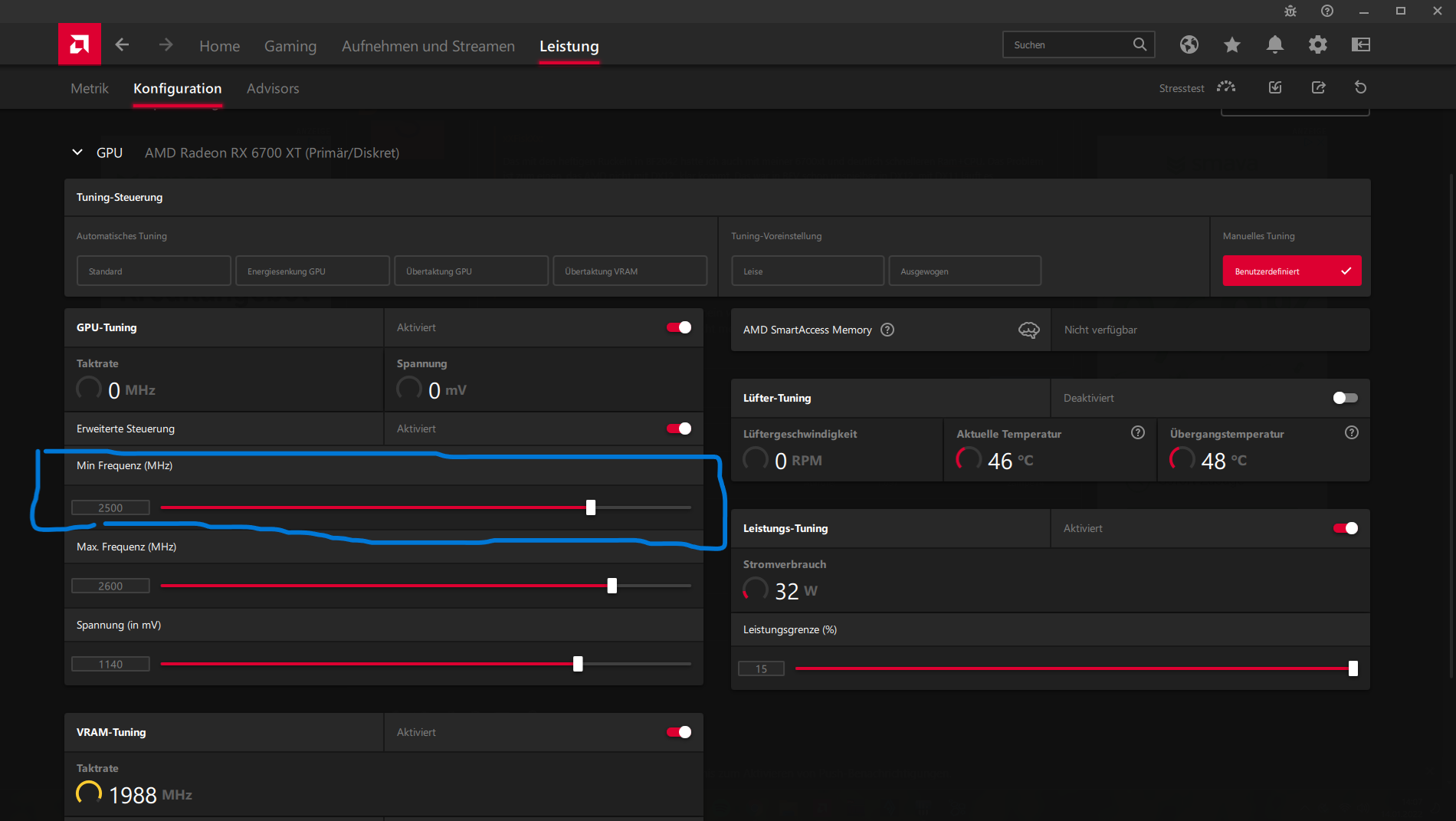
Task: Click the '1988 MHz' VRAM Taktrate value
Action: coord(150,795)
